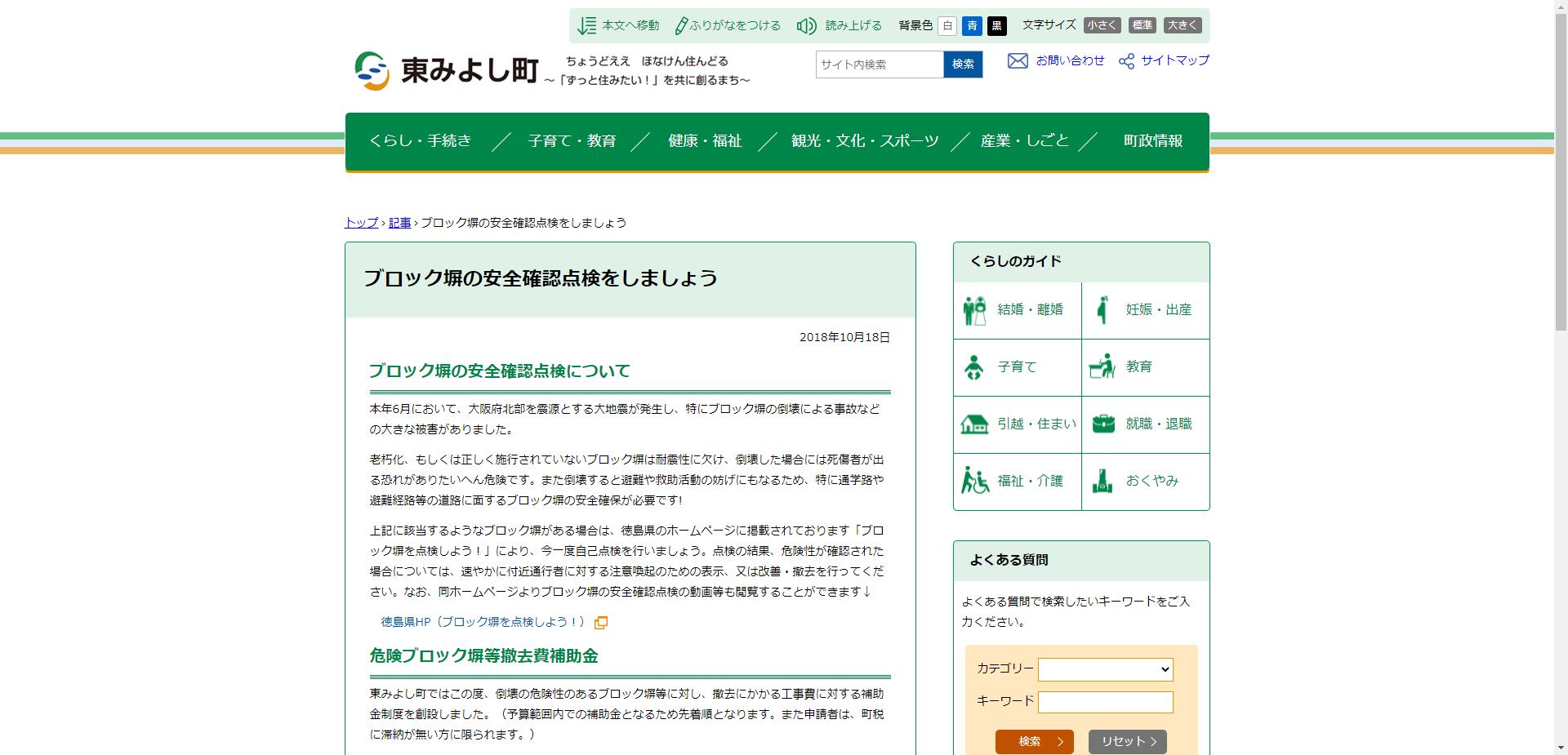
Task: Open the 妊娠・出産 life guide
Action: (1102, 309)
